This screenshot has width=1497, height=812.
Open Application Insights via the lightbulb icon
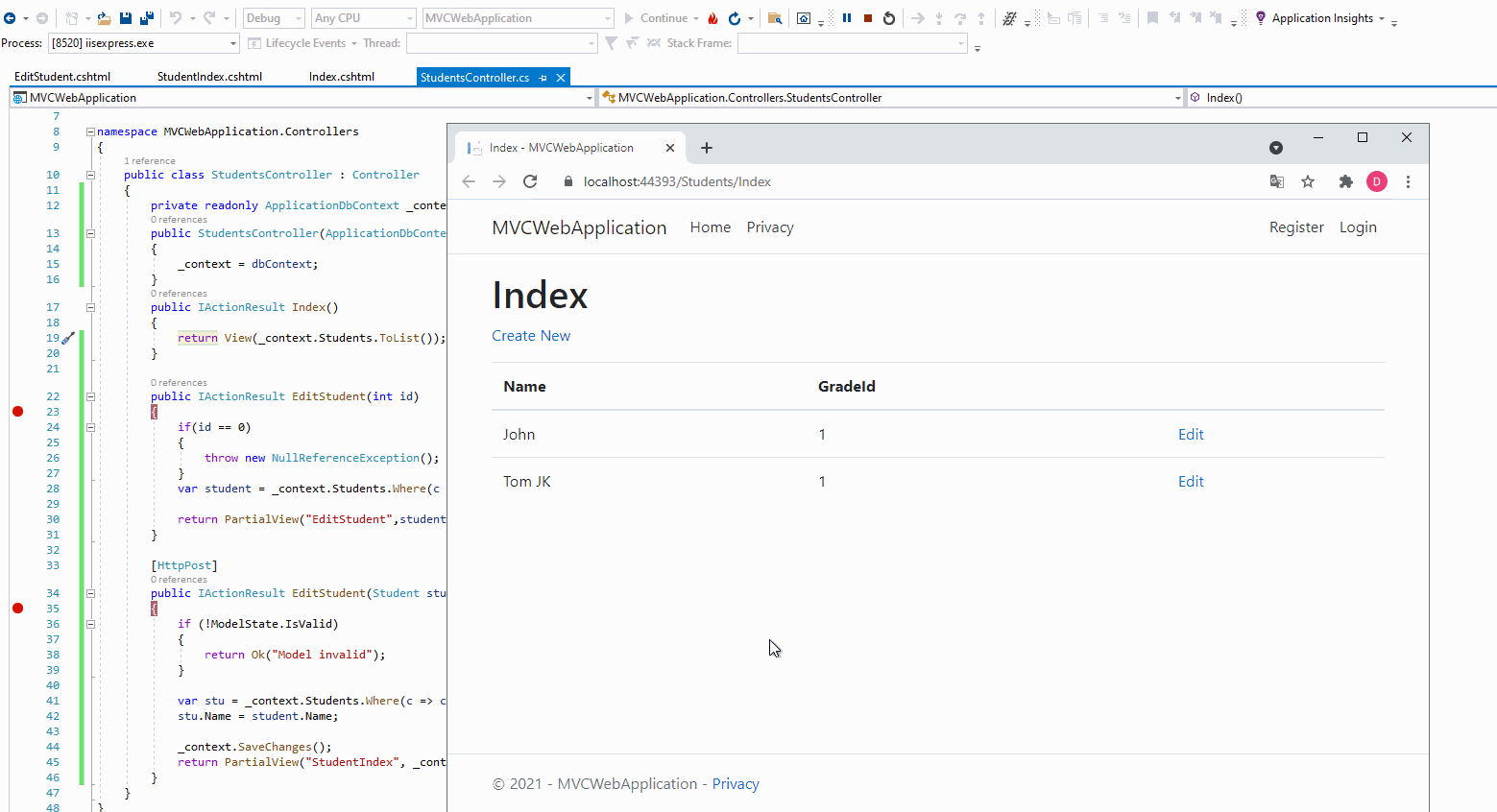pos(1260,17)
